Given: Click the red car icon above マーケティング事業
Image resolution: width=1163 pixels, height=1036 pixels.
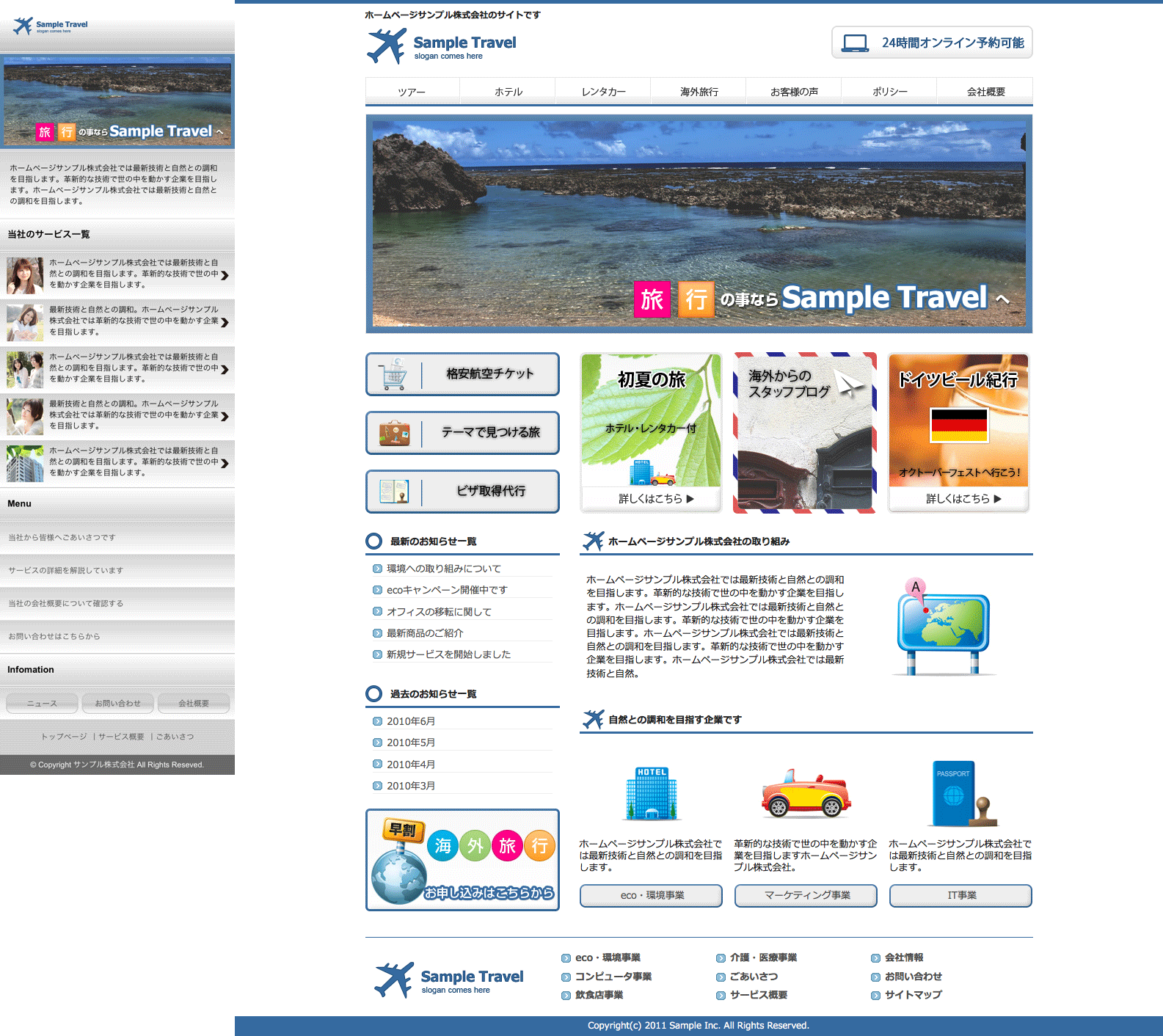Looking at the screenshot, I should click(805, 795).
